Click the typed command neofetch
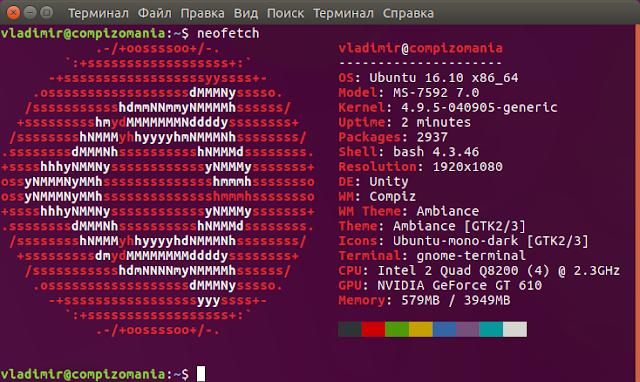 pos(228,33)
